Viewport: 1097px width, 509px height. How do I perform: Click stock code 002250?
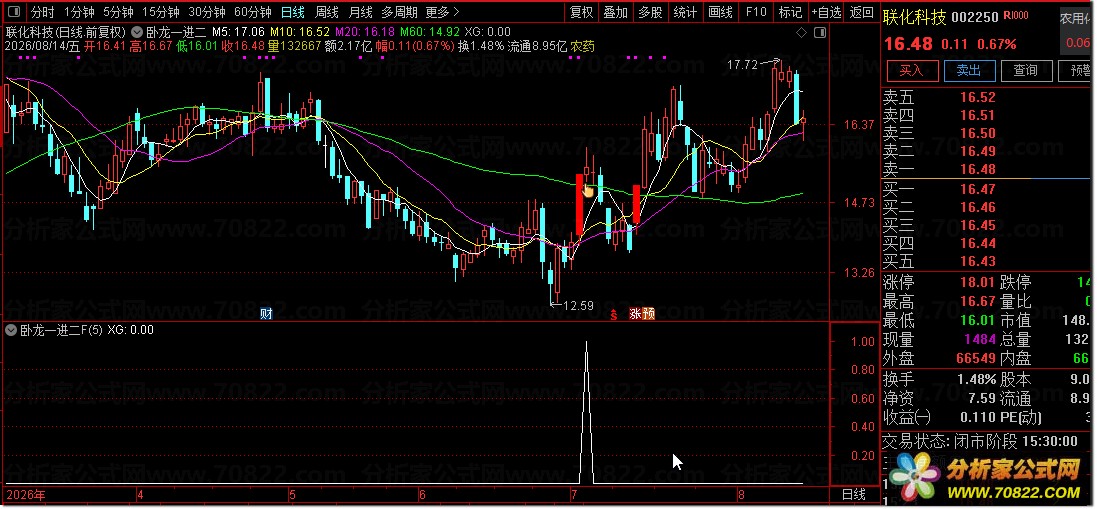(x=975, y=17)
